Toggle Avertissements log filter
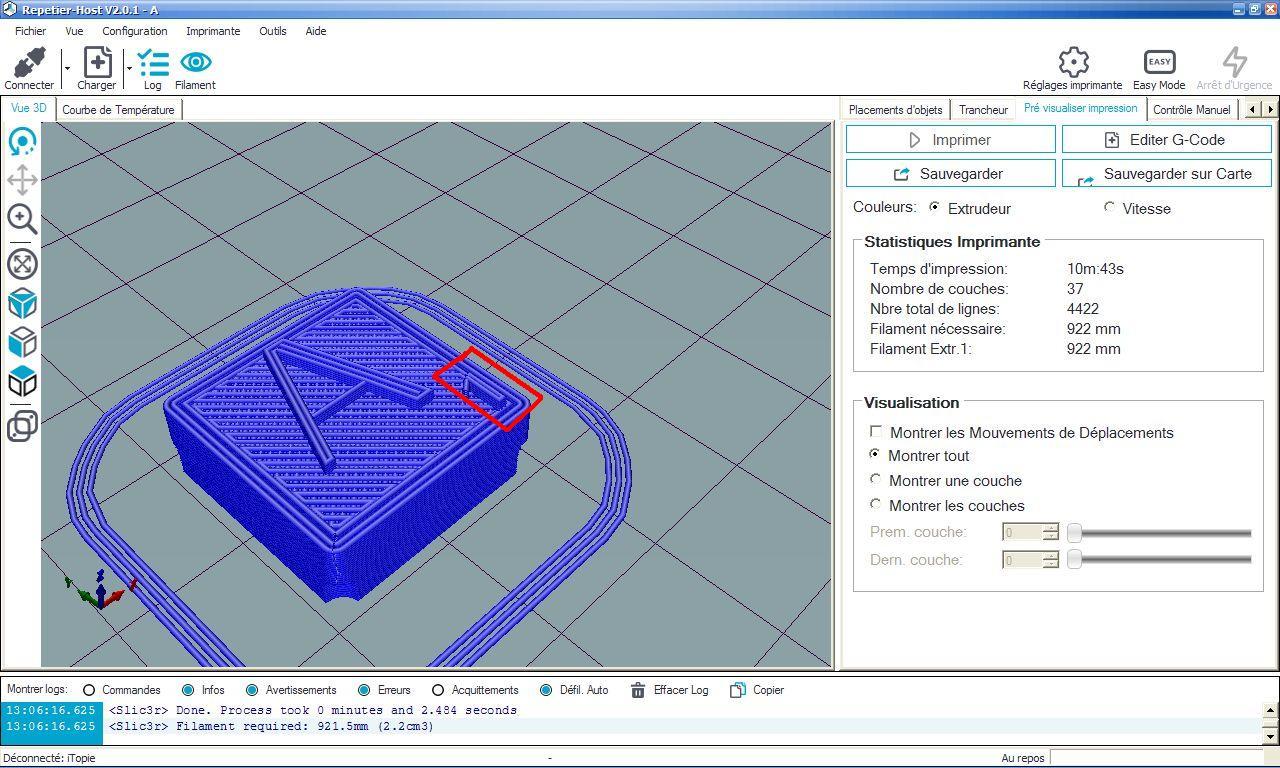 (252, 690)
